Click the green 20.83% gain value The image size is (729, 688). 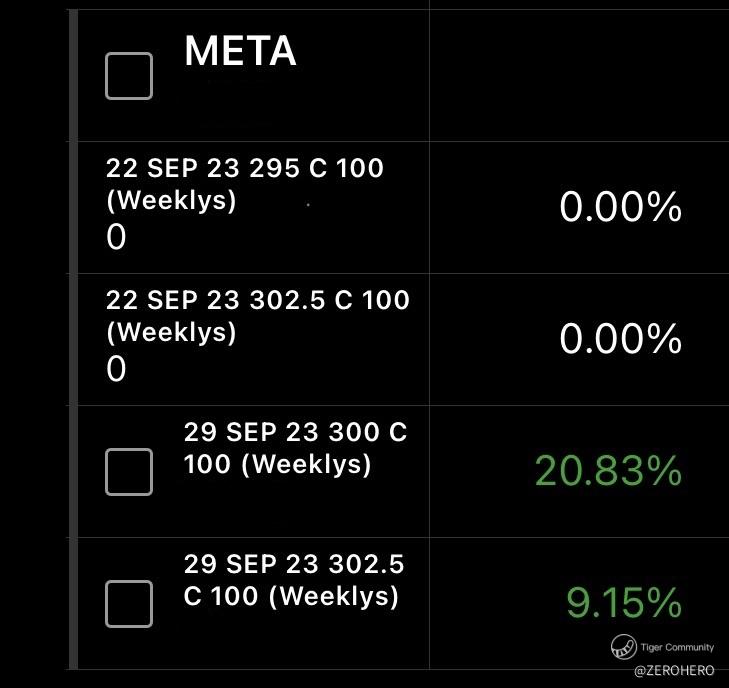607,471
